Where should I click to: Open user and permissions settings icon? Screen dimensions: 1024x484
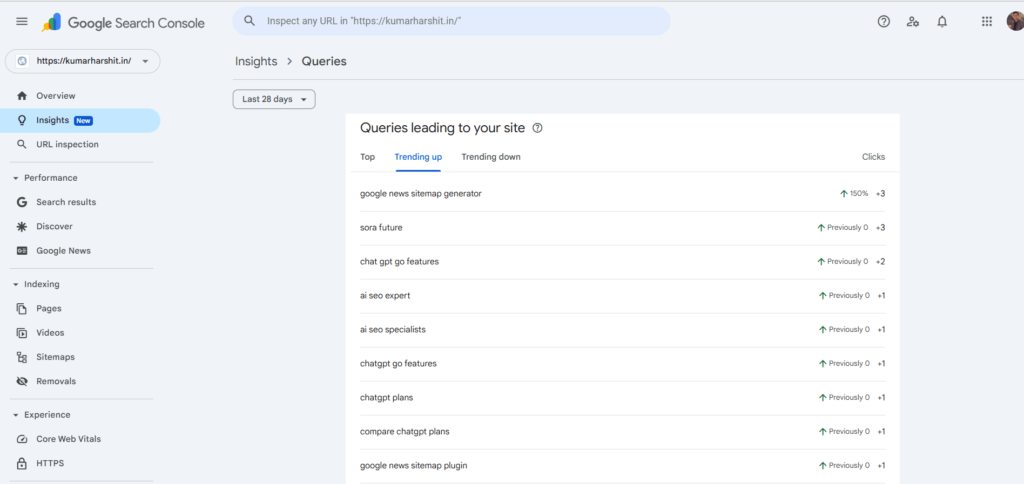913,22
